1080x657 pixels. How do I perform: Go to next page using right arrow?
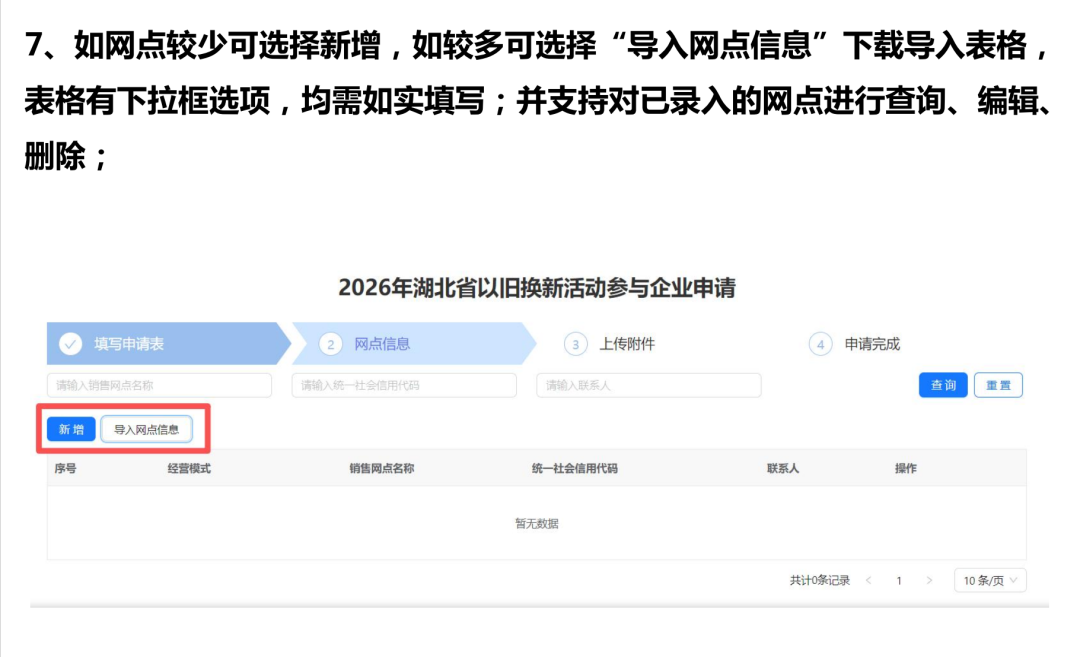[929, 580]
